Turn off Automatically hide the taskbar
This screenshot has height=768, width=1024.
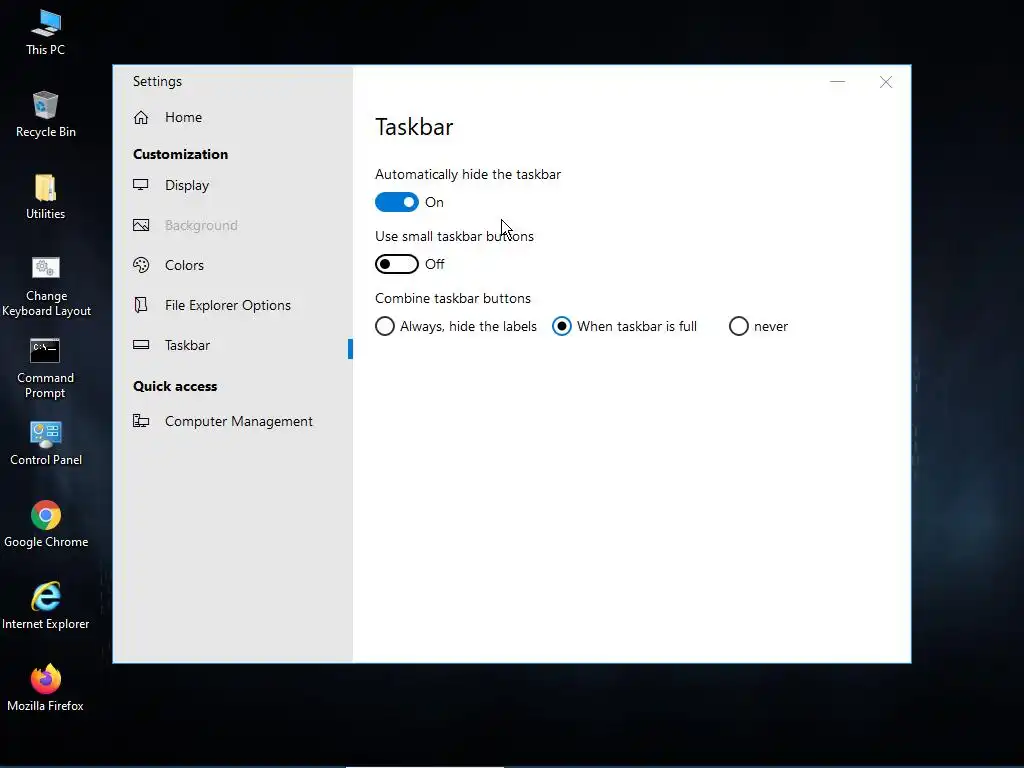click(396, 202)
